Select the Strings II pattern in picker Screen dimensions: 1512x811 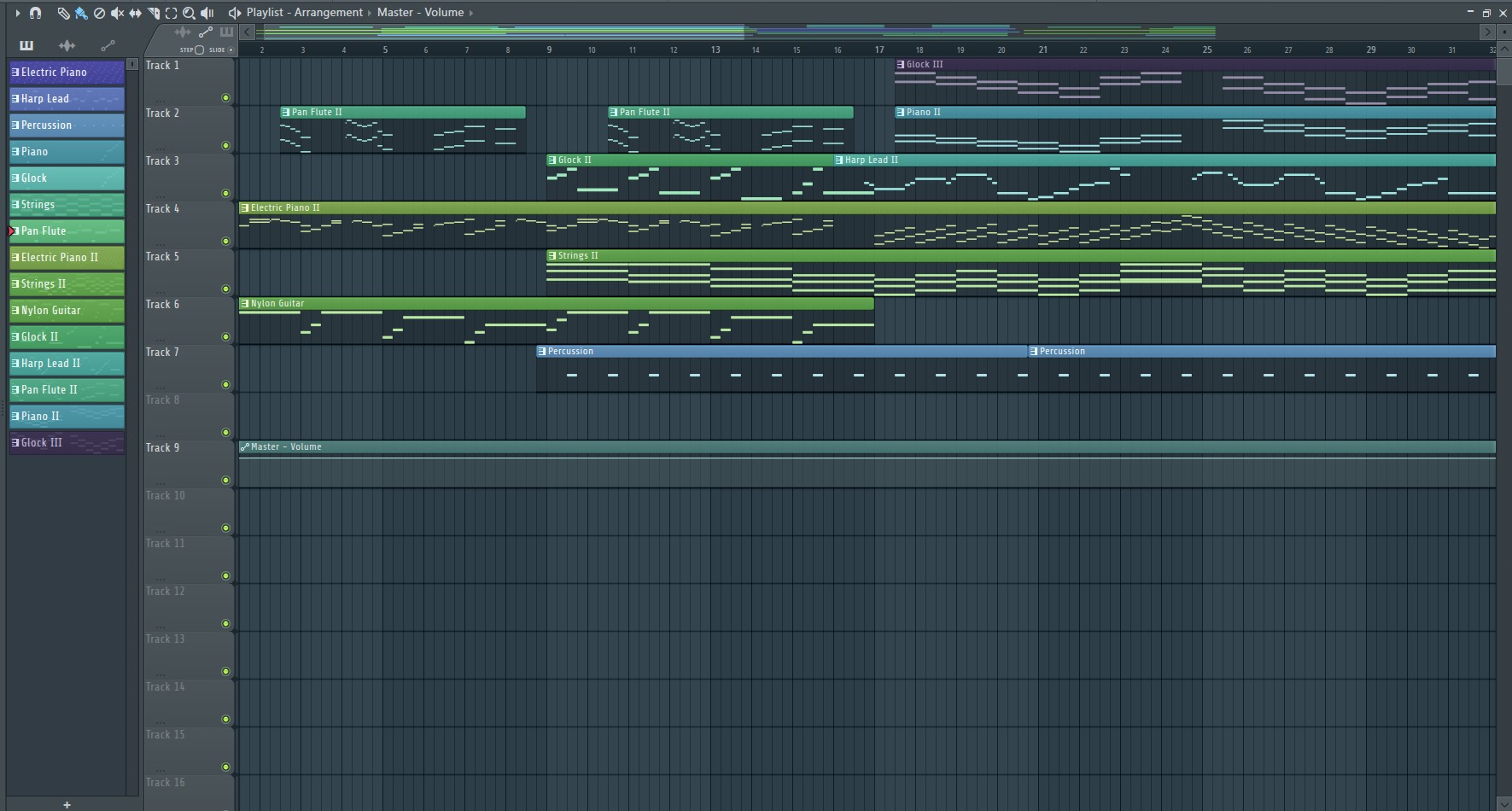(x=67, y=284)
